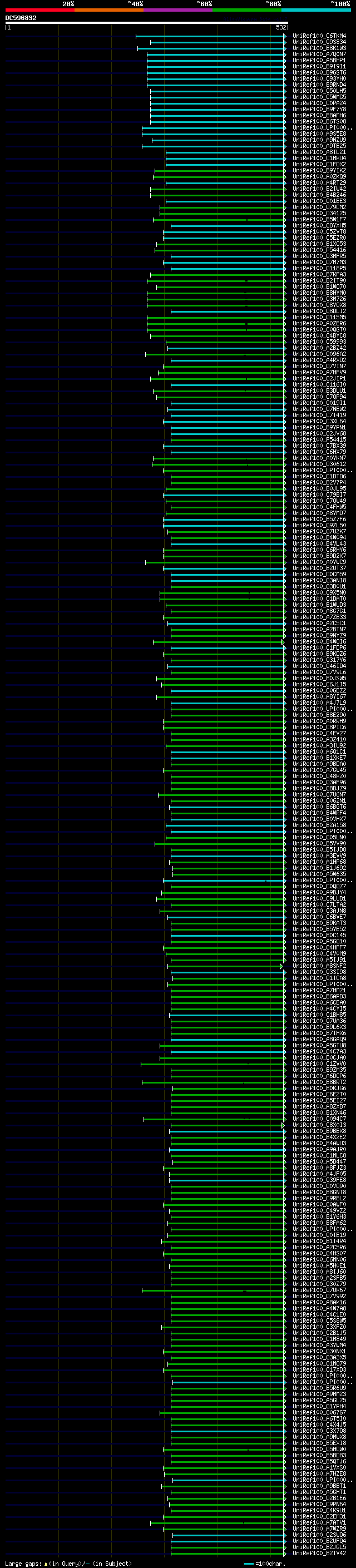This screenshot has width=356, height=1568.
Task: Select the UniRef100_Q067G7 hit label
Action: click(x=319, y=1412)
